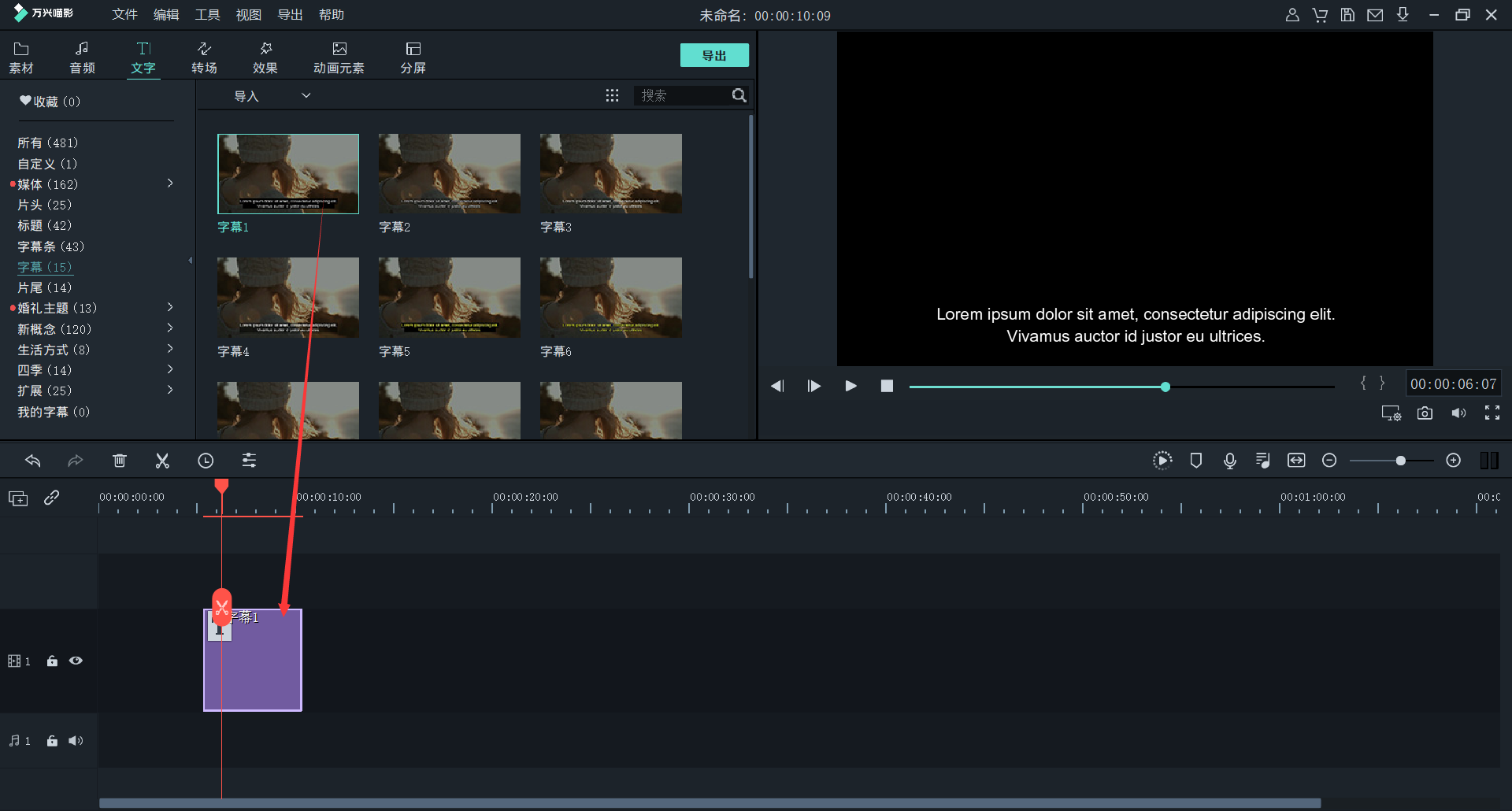
Task: Select the 字幕5 subtitle thumbnail
Action: point(449,298)
